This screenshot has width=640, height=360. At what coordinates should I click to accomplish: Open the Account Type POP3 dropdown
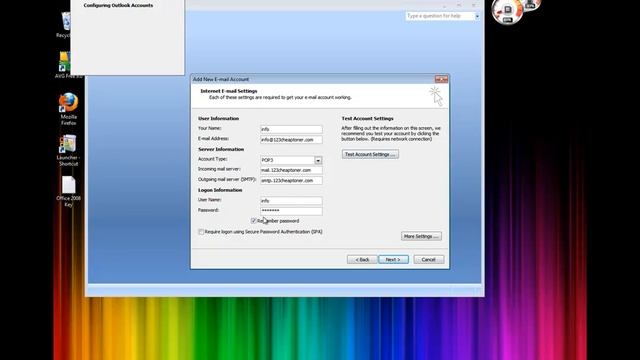(x=318, y=160)
